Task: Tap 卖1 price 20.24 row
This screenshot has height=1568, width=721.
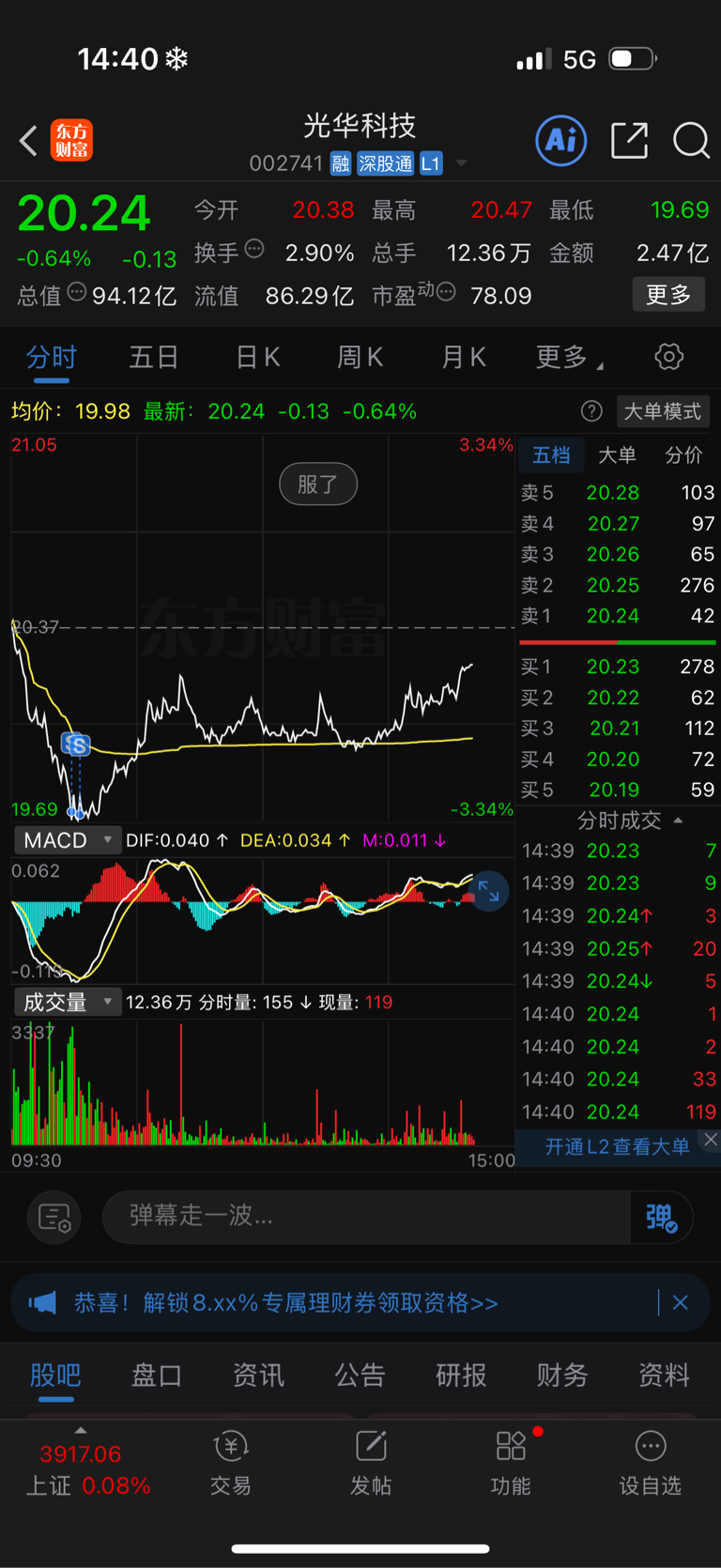Action: [x=618, y=616]
